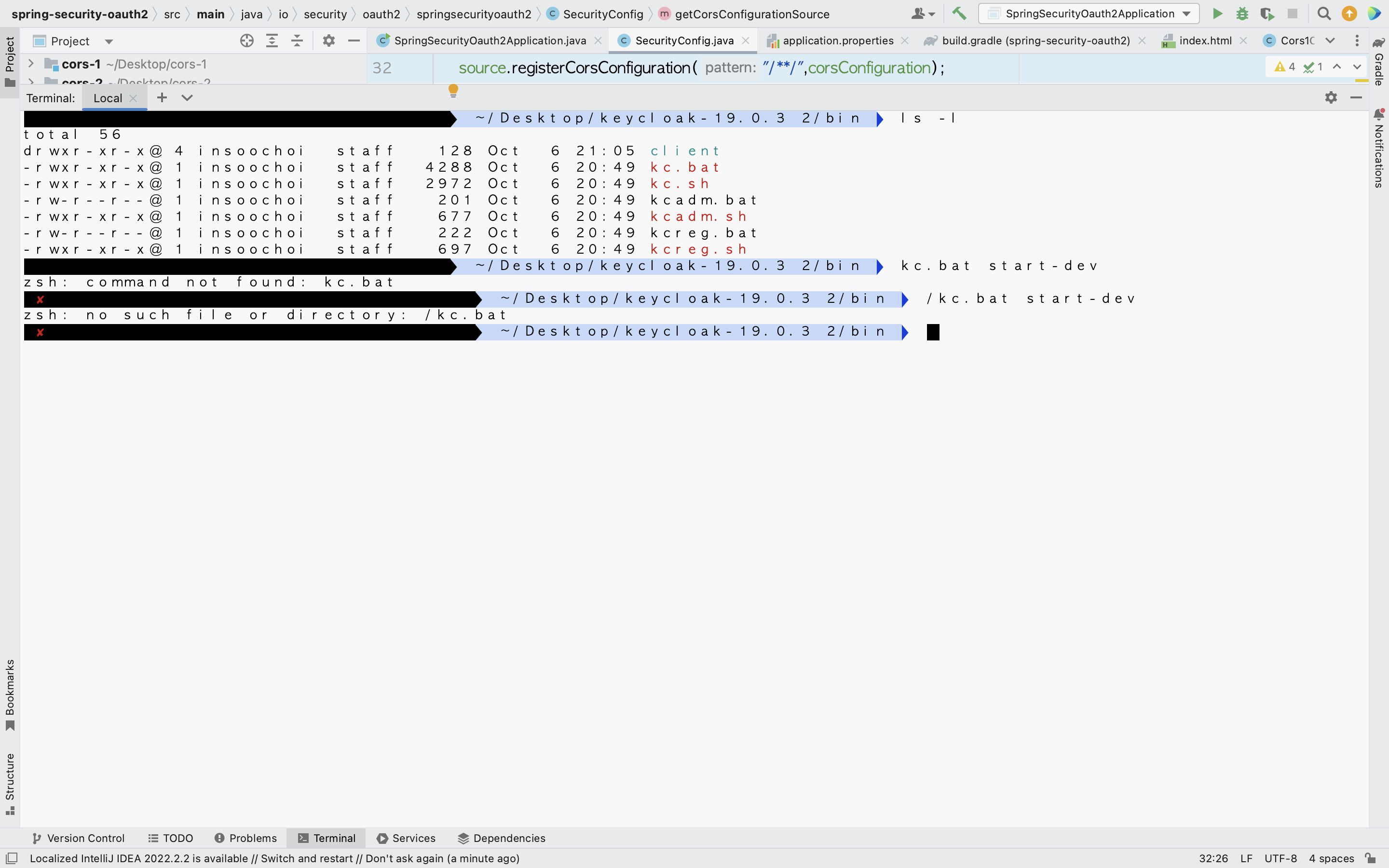
Task: Open the application.properties tab
Action: pyautogui.click(x=837, y=41)
